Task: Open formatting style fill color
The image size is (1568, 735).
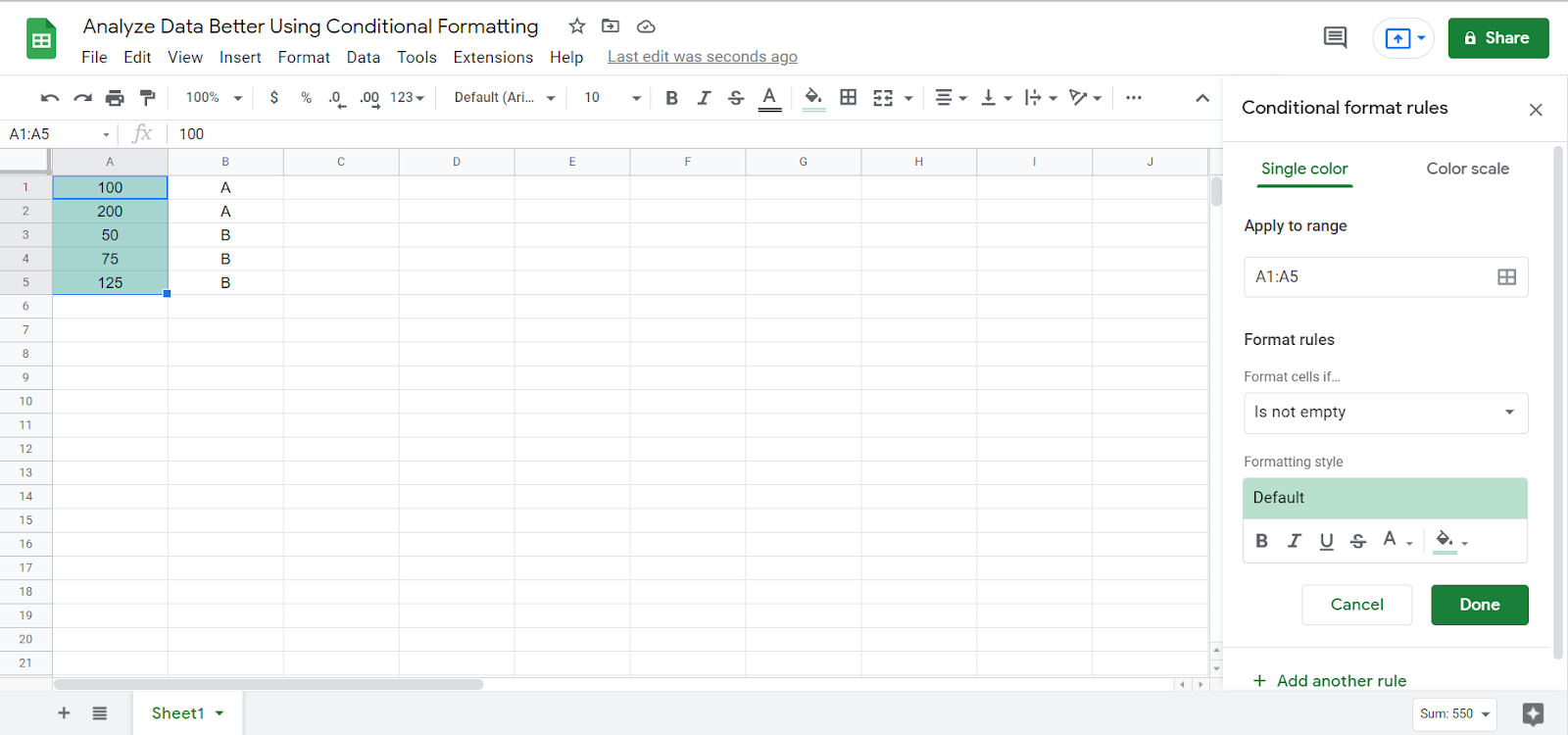Action: tap(1450, 541)
